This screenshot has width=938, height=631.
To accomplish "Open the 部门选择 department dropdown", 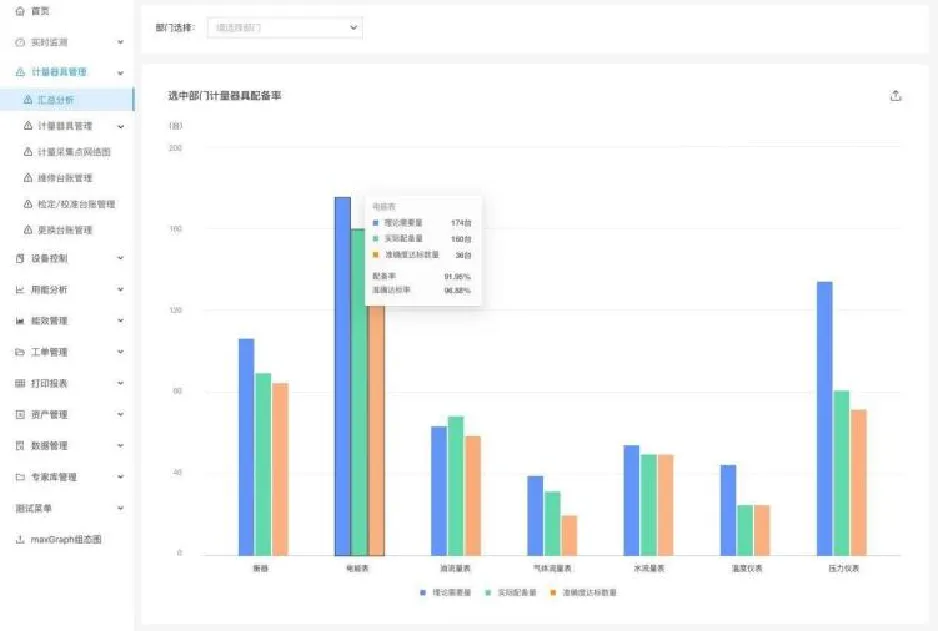I will click(x=284, y=28).
